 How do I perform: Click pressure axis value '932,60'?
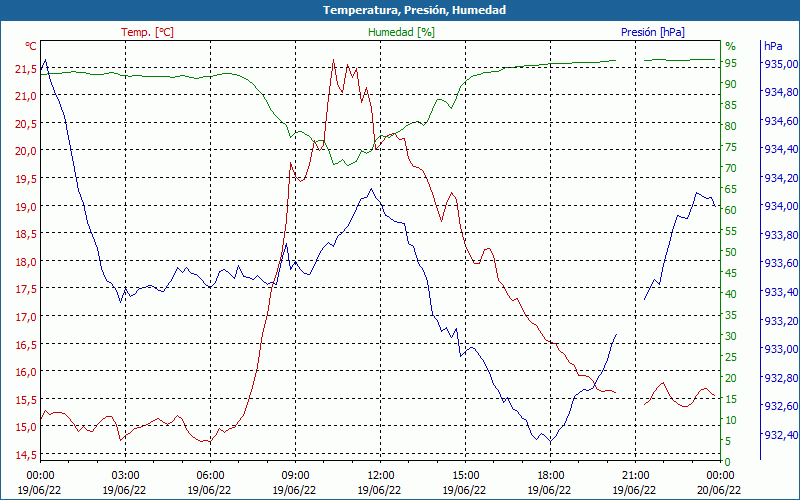pyautogui.click(x=779, y=406)
